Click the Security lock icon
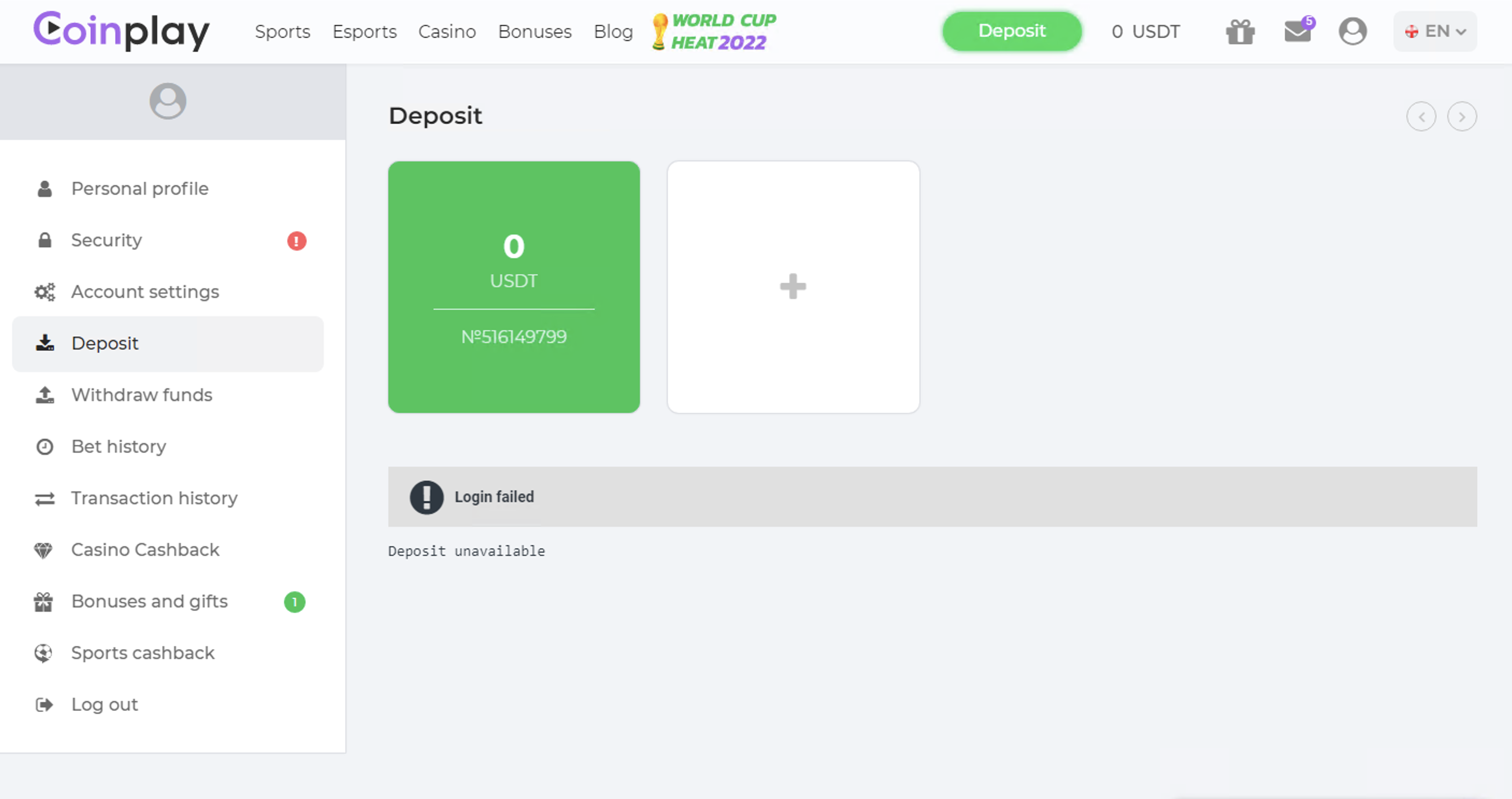The image size is (1512, 799). (45, 240)
